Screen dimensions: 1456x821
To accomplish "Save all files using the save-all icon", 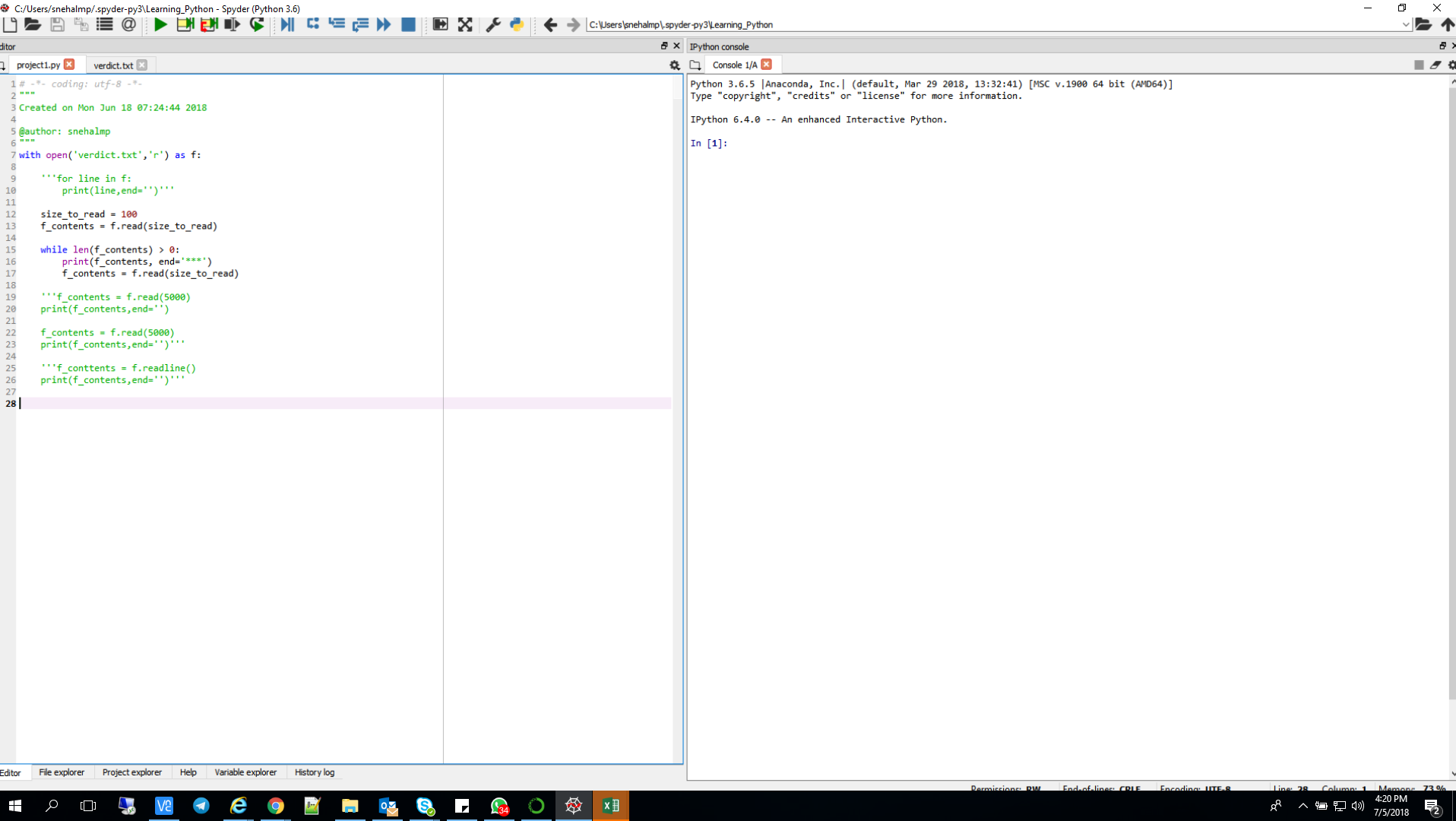I will coord(81,24).
